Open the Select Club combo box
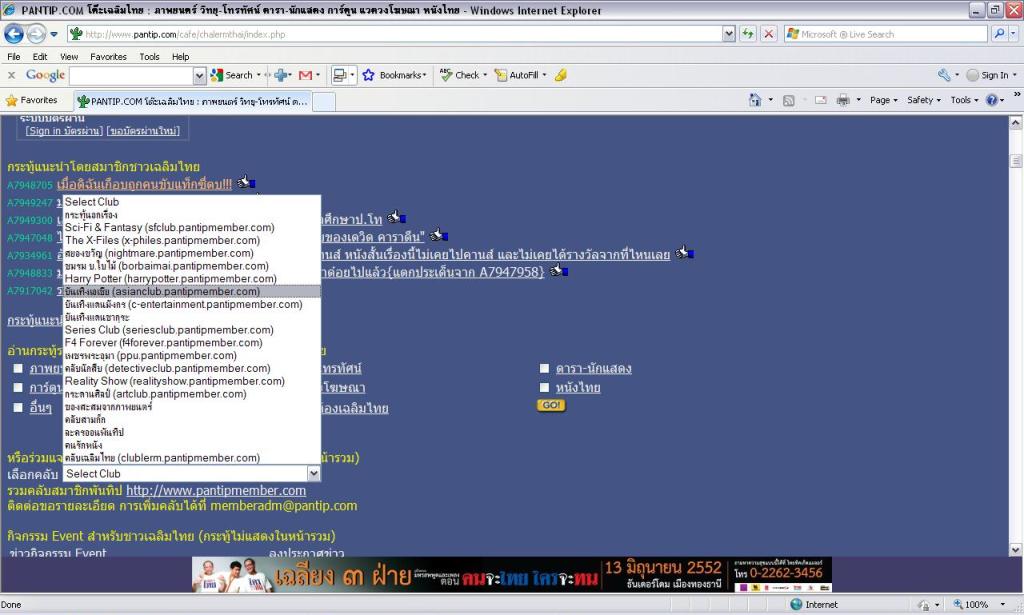Viewport: 1024px width, 615px height. click(x=192, y=474)
